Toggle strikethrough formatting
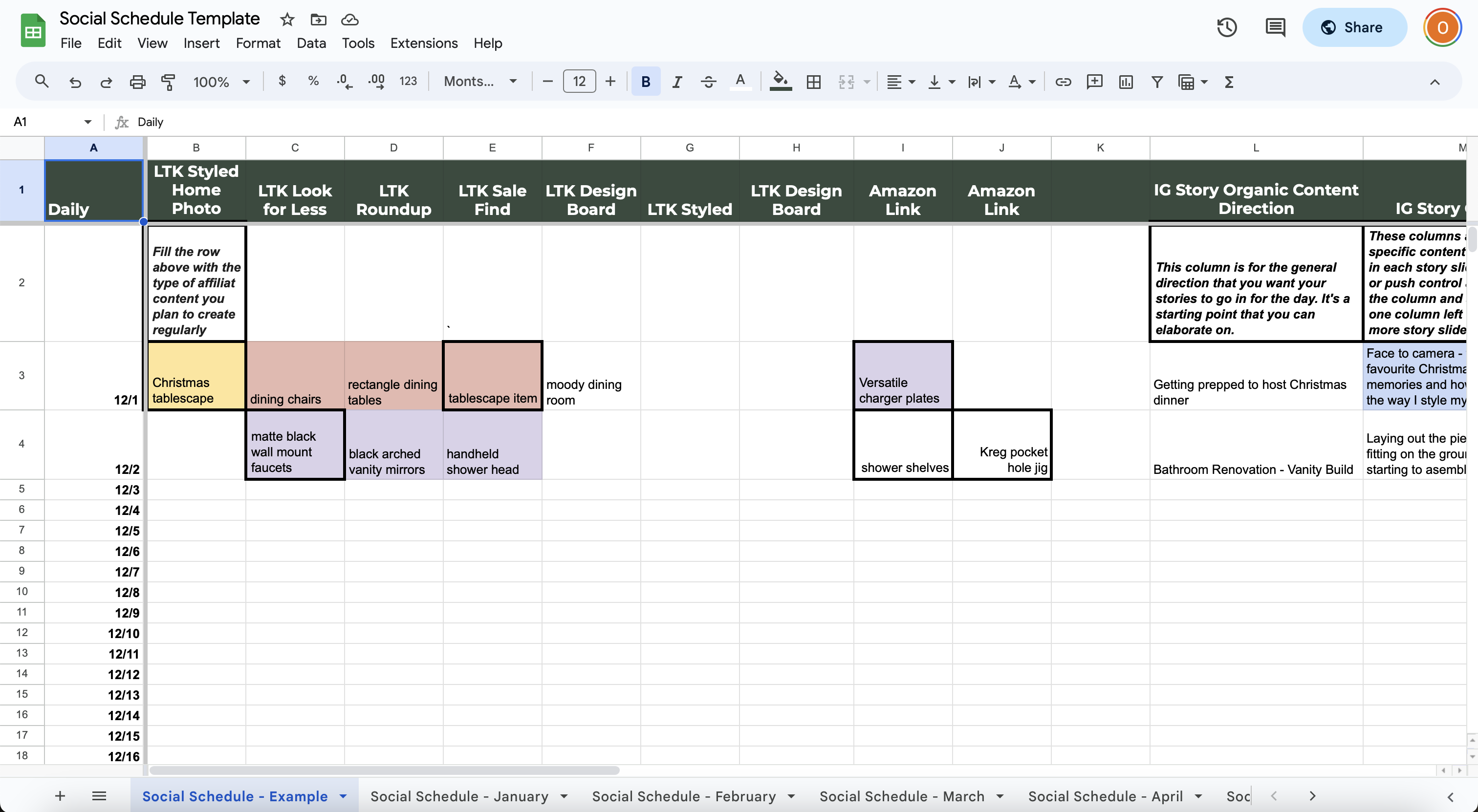This screenshot has height=812, width=1478. [x=708, y=82]
